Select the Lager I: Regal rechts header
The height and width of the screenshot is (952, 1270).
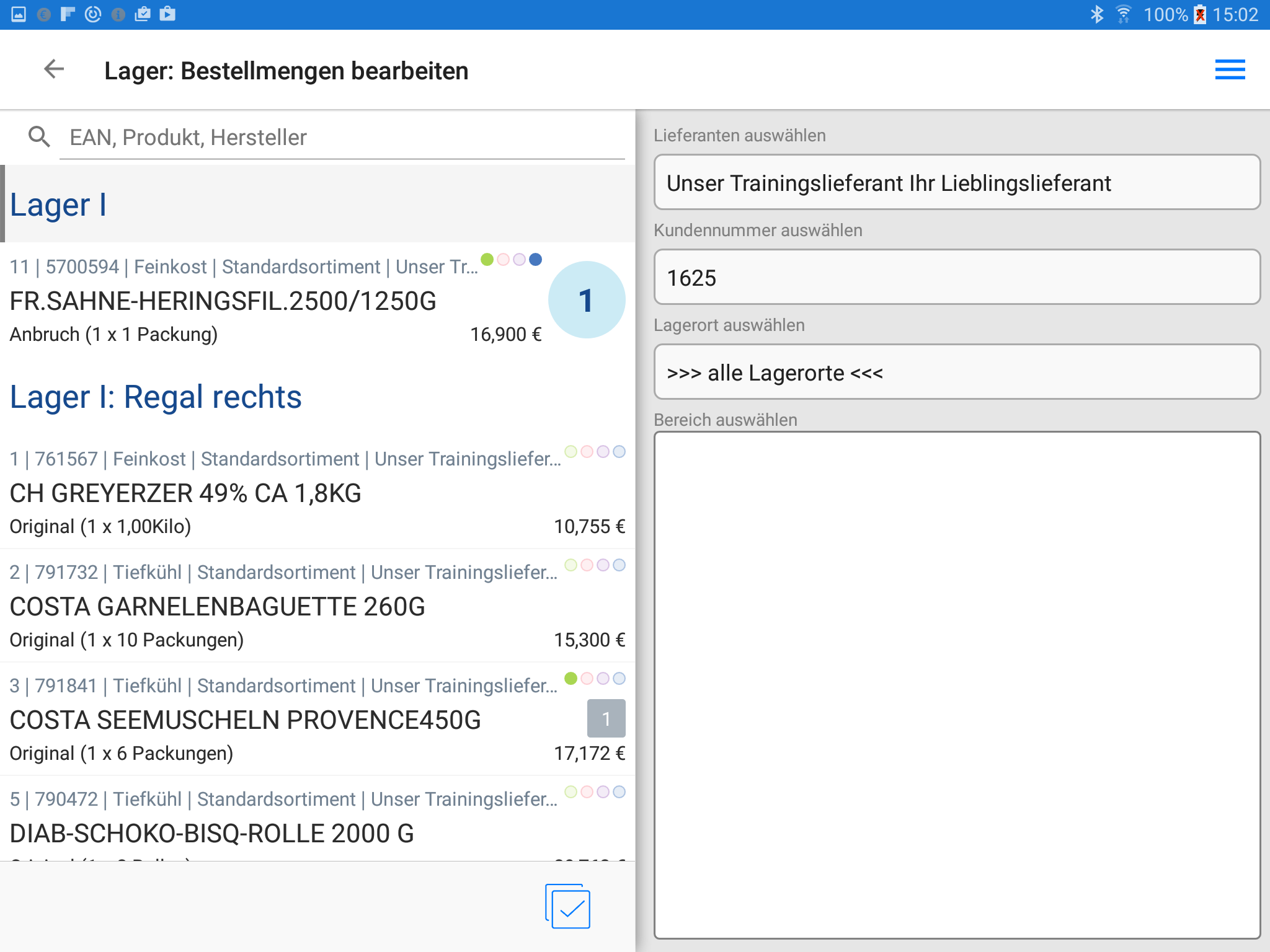pyautogui.click(x=156, y=397)
